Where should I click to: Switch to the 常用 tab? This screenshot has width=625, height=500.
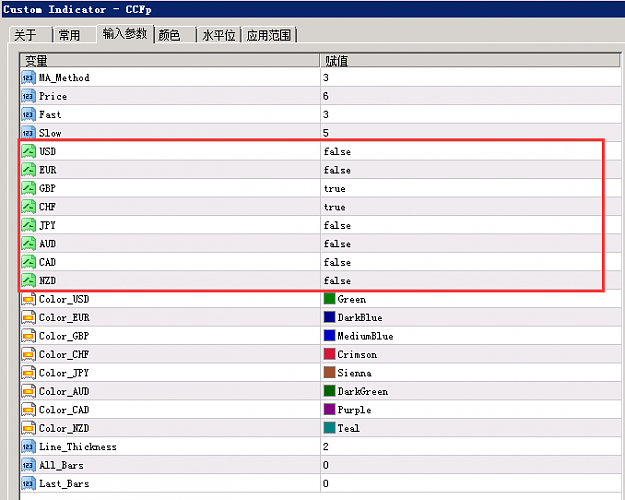74,35
